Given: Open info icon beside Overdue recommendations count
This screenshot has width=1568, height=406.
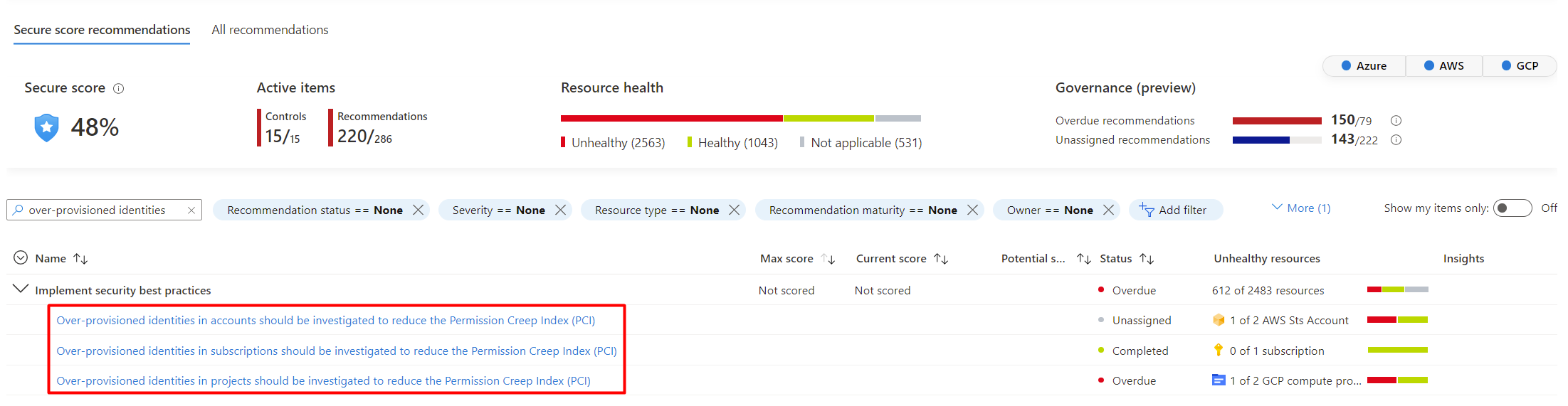Looking at the screenshot, I should point(1396,121).
